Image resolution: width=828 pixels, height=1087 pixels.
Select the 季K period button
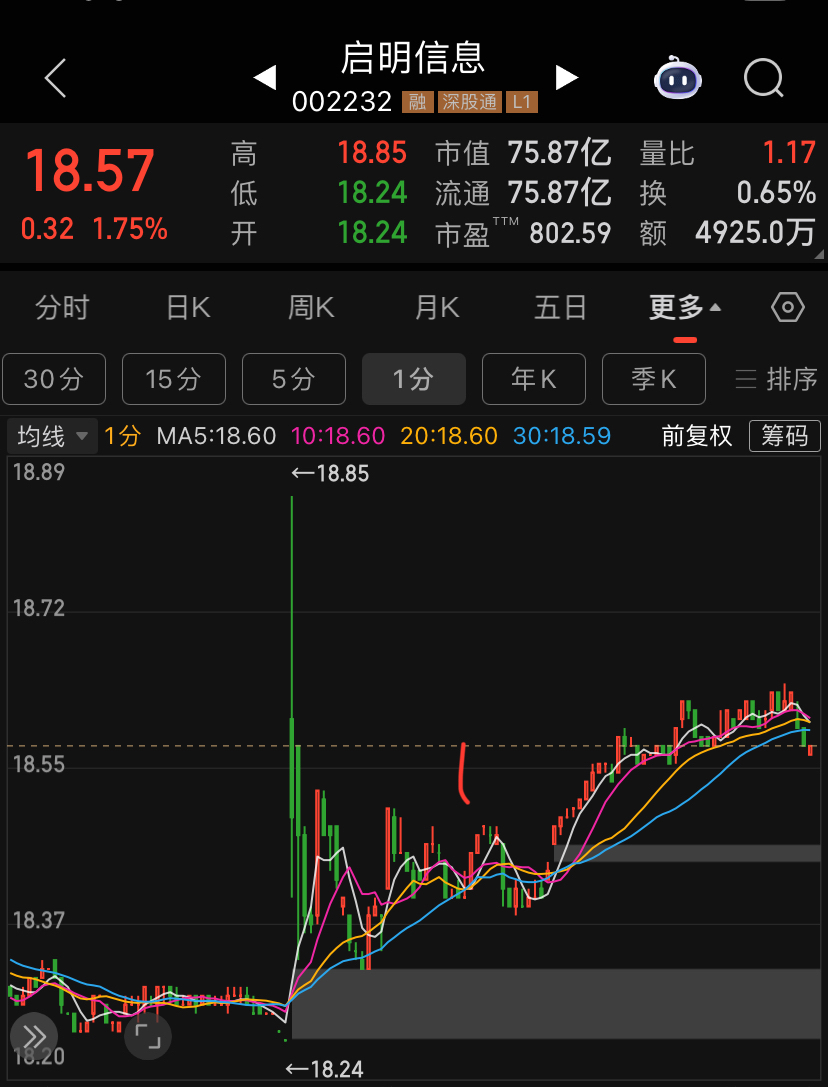[x=654, y=379]
